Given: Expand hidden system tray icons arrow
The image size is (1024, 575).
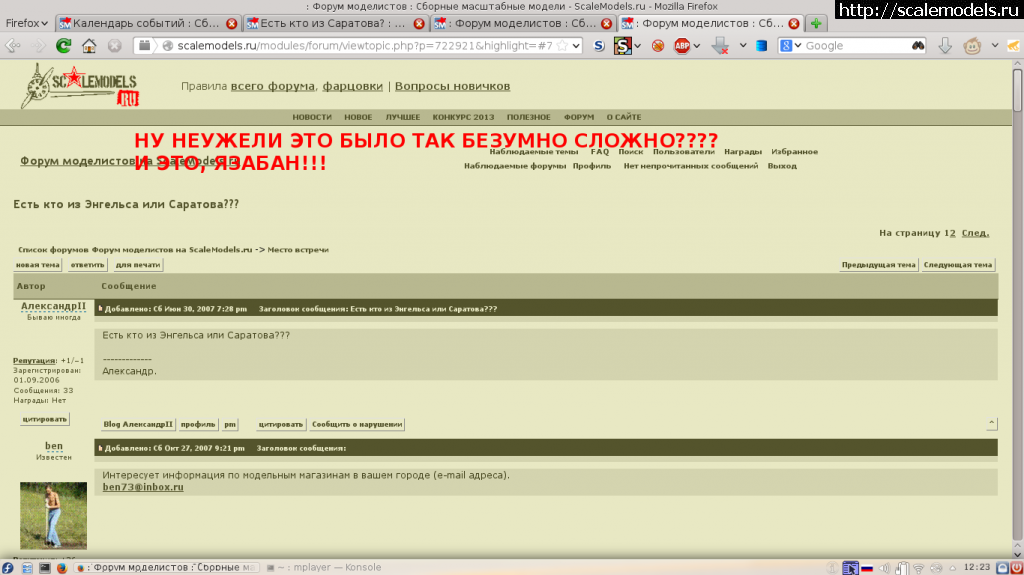Looking at the screenshot, I should (953, 568).
